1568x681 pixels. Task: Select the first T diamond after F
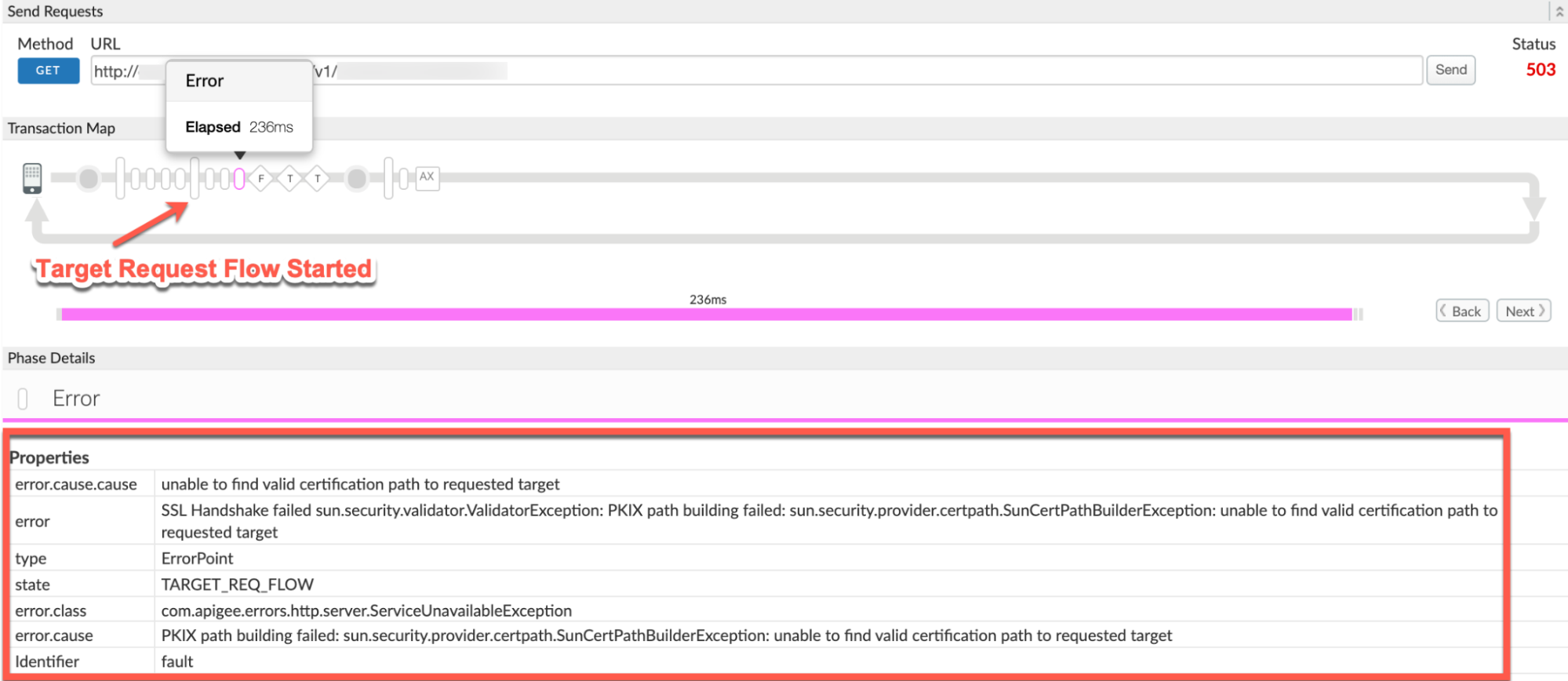point(289,179)
